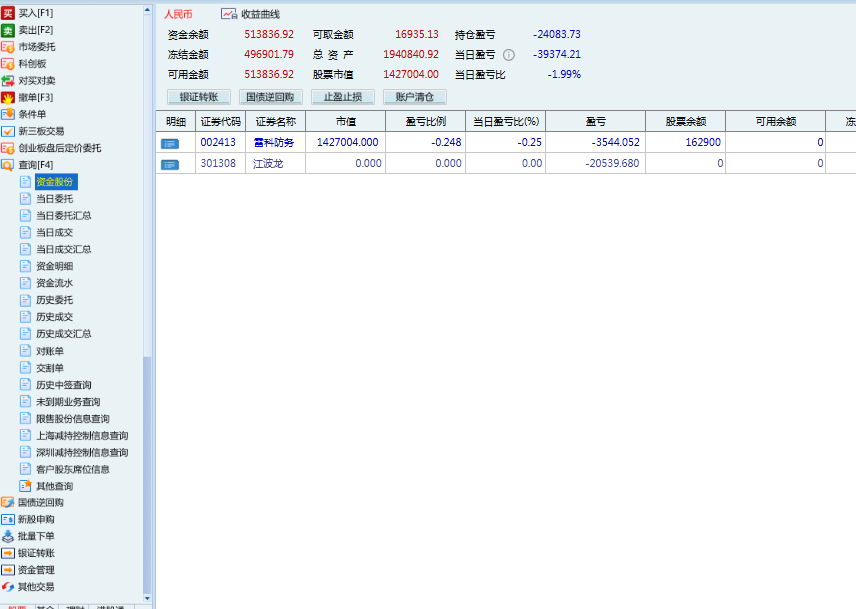
Task: Sort by 证券名称 column header
Action: [x=276, y=121]
